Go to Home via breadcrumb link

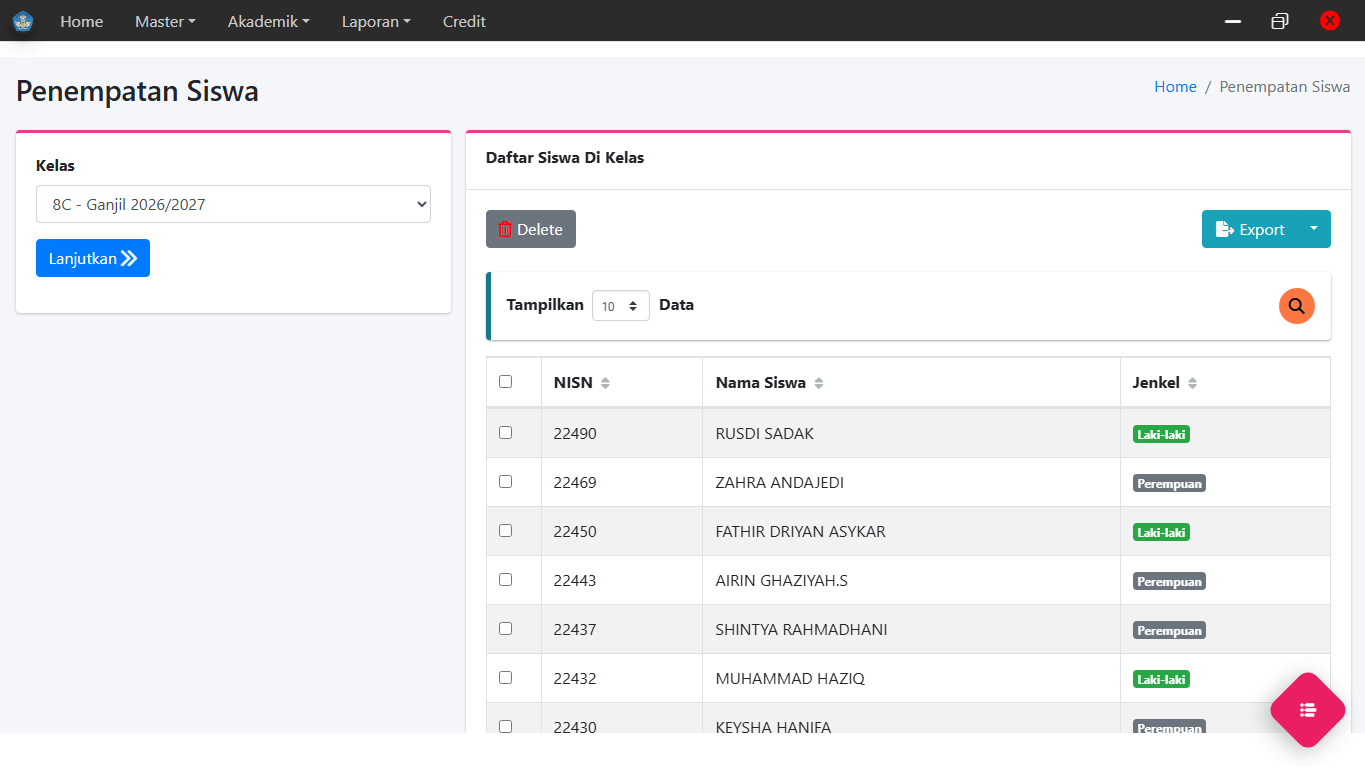(x=1175, y=87)
